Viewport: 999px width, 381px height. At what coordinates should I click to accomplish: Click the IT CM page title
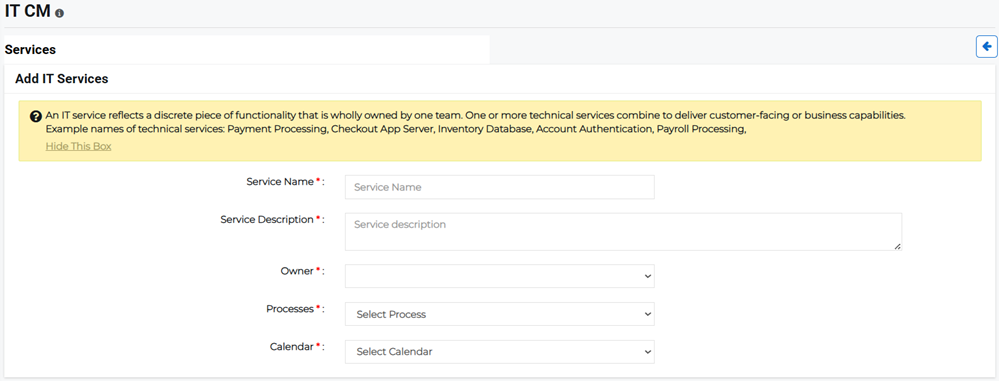tap(27, 11)
